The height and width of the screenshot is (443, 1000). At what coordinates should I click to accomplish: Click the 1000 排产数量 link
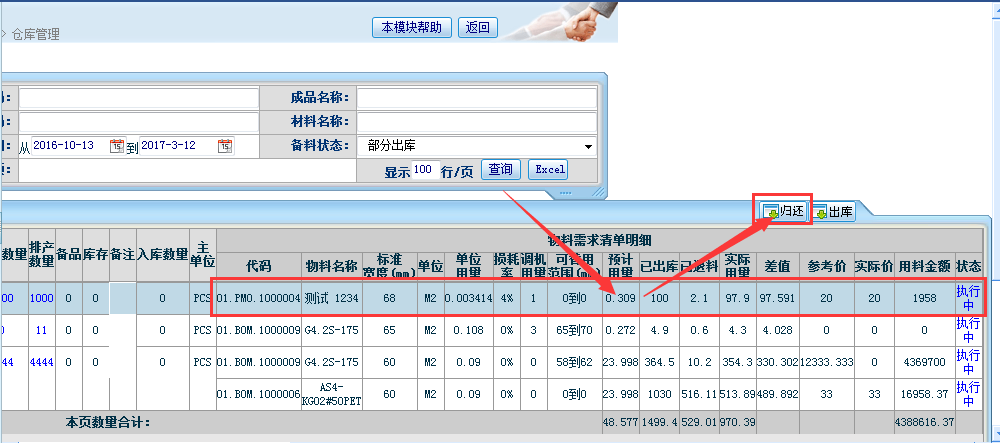pyautogui.click(x=42, y=298)
